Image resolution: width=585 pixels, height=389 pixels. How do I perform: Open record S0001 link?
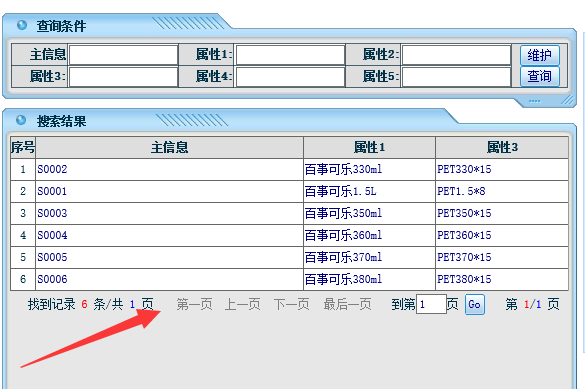coord(52,191)
